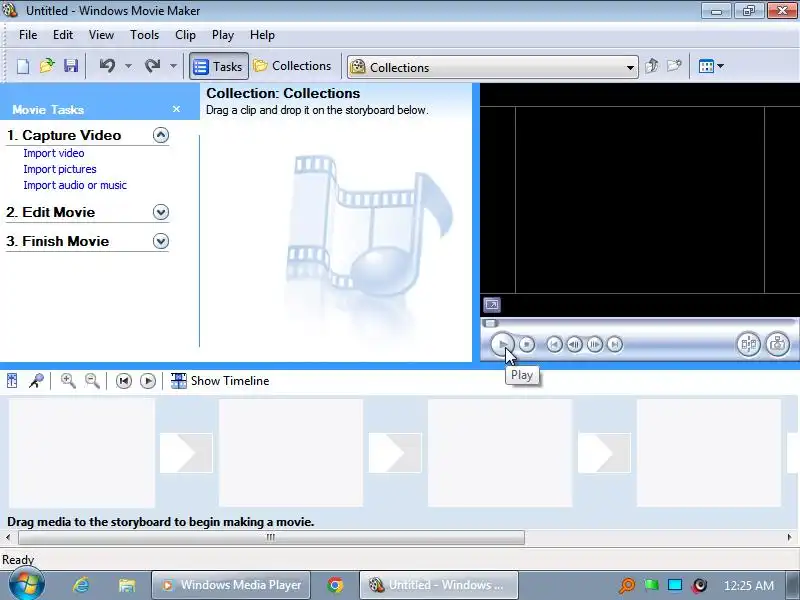Image resolution: width=800 pixels, height=600 pixels.
Task: Open the Help menu
Action: (262, 35)
